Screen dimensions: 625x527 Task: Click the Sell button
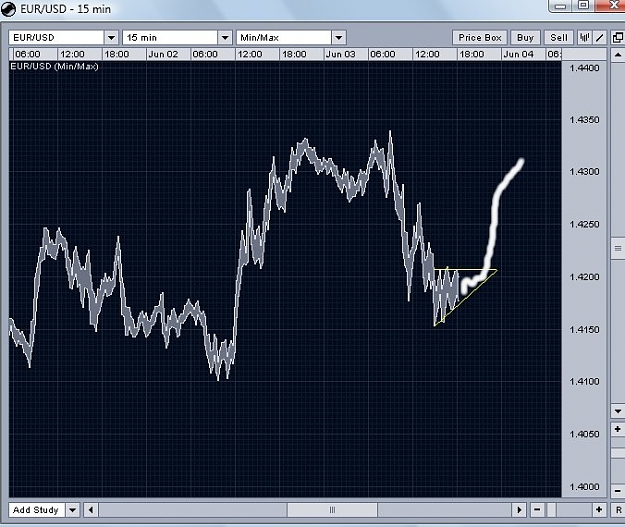point(559,38)
